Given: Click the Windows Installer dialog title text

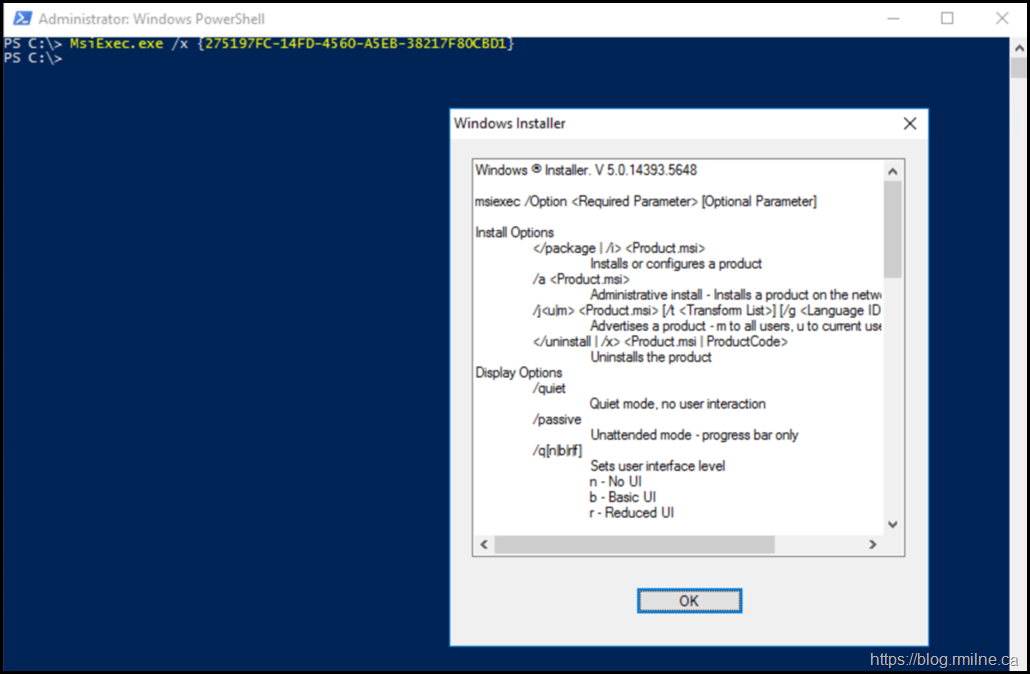Looking at the screenshot, I should coord(509,124).
